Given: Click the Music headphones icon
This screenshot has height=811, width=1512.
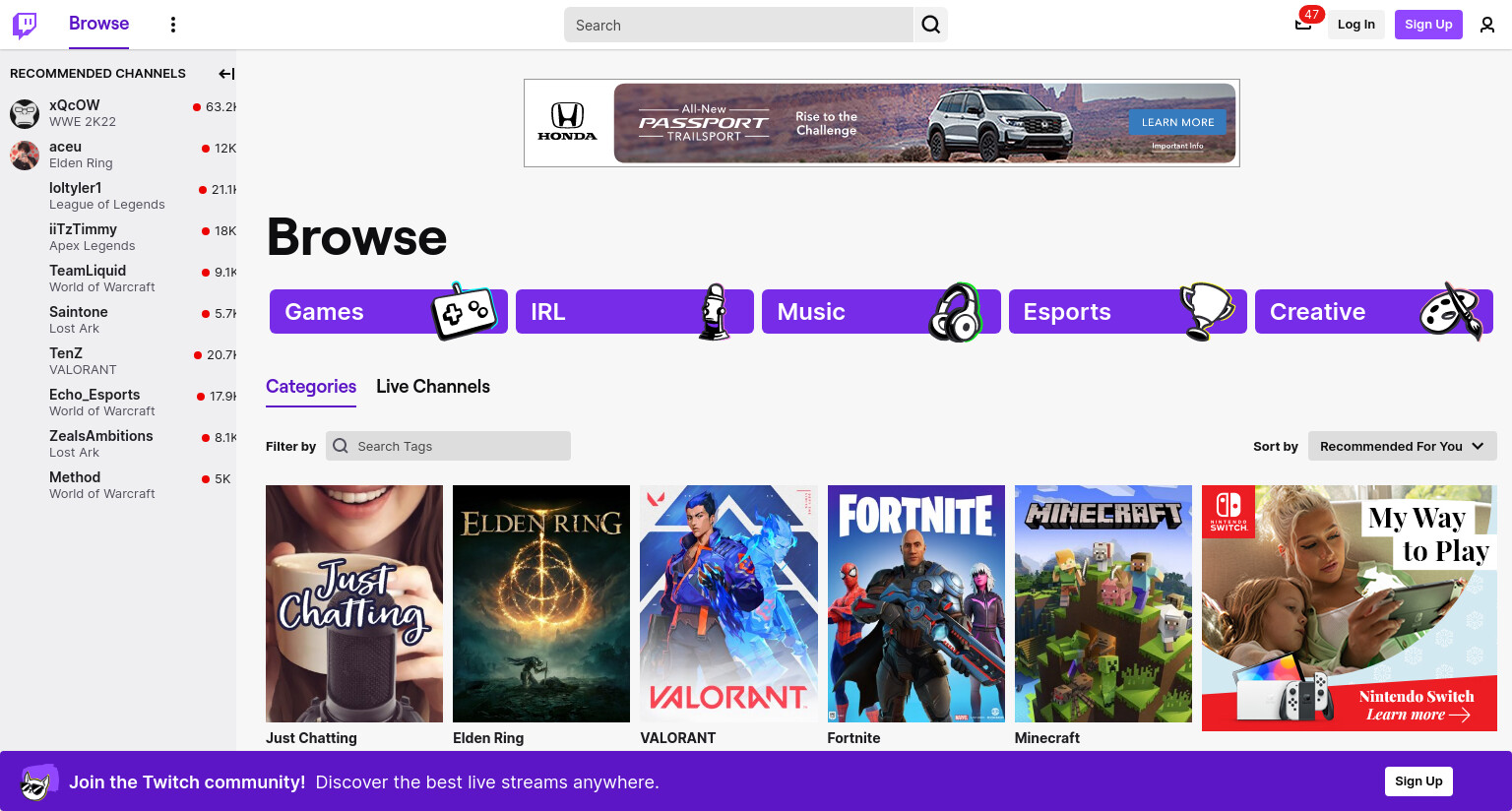Looking at the screenshot, I should pos(955,312).
